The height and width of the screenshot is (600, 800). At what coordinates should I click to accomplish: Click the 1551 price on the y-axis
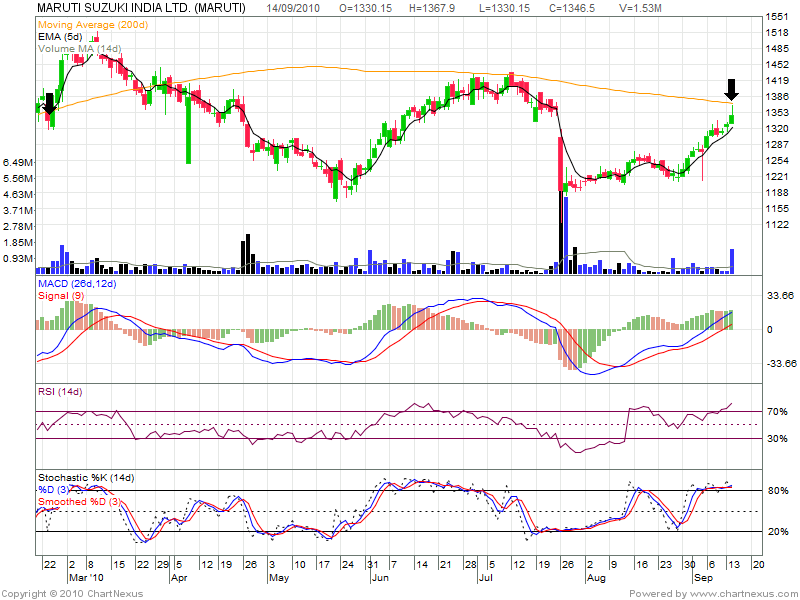775,18
